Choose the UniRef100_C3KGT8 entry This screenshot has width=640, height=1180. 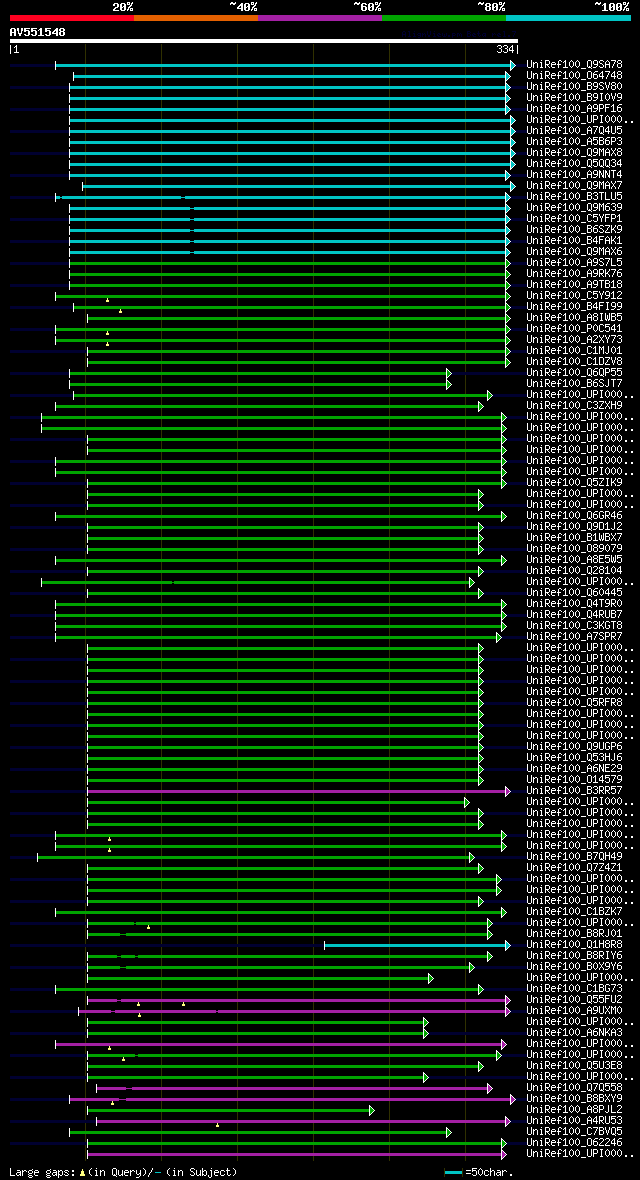click(574, 625)
